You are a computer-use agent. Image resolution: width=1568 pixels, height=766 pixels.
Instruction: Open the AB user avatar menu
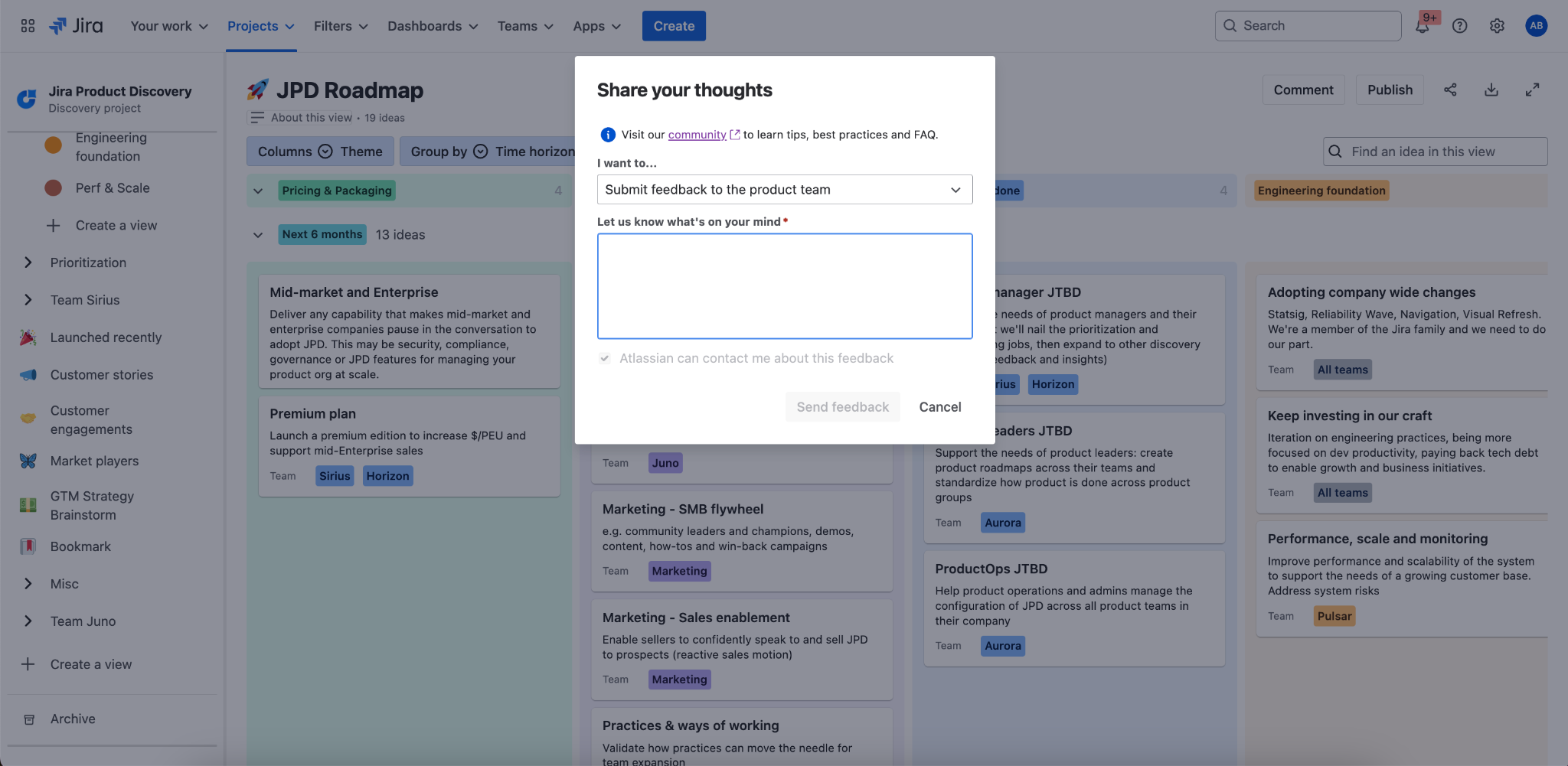pyautogui.click(x=1535, y=26)
